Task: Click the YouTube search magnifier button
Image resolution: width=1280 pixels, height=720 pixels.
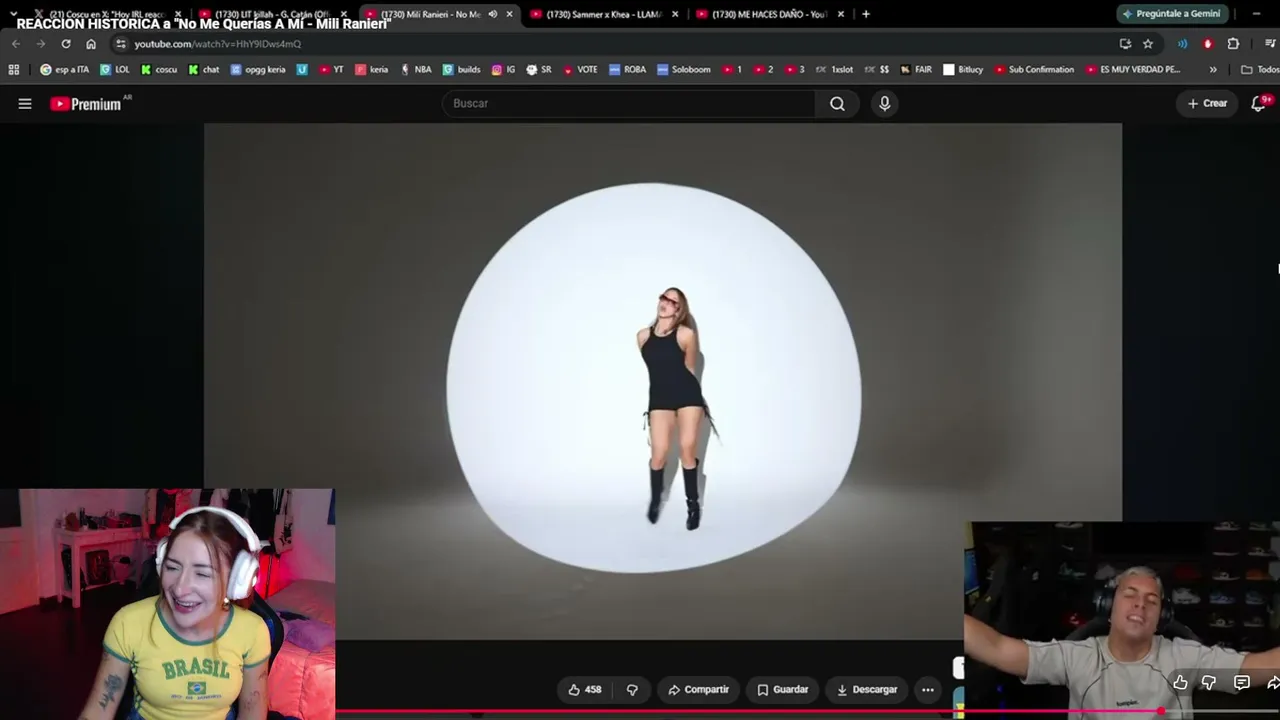Action: (x=837, y=103)
